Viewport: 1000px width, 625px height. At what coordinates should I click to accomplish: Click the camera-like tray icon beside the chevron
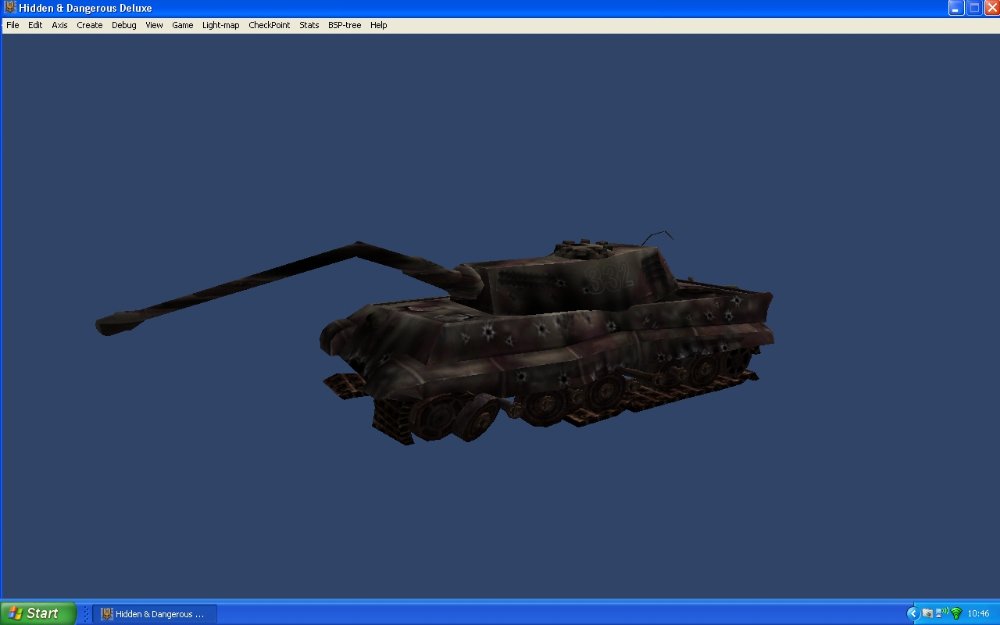click(x=927, y=614)
